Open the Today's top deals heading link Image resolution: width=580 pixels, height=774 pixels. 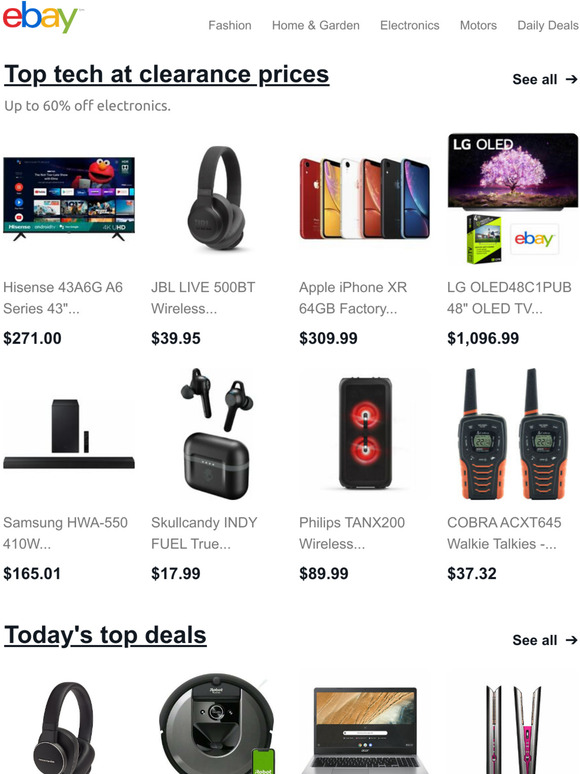pos(105,635)
